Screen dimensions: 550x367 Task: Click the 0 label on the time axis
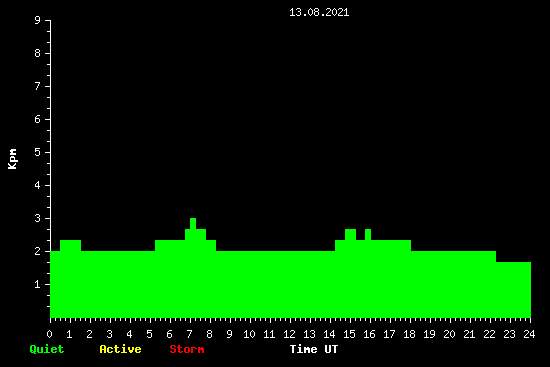pyautogui.click(x=49, y=334)
